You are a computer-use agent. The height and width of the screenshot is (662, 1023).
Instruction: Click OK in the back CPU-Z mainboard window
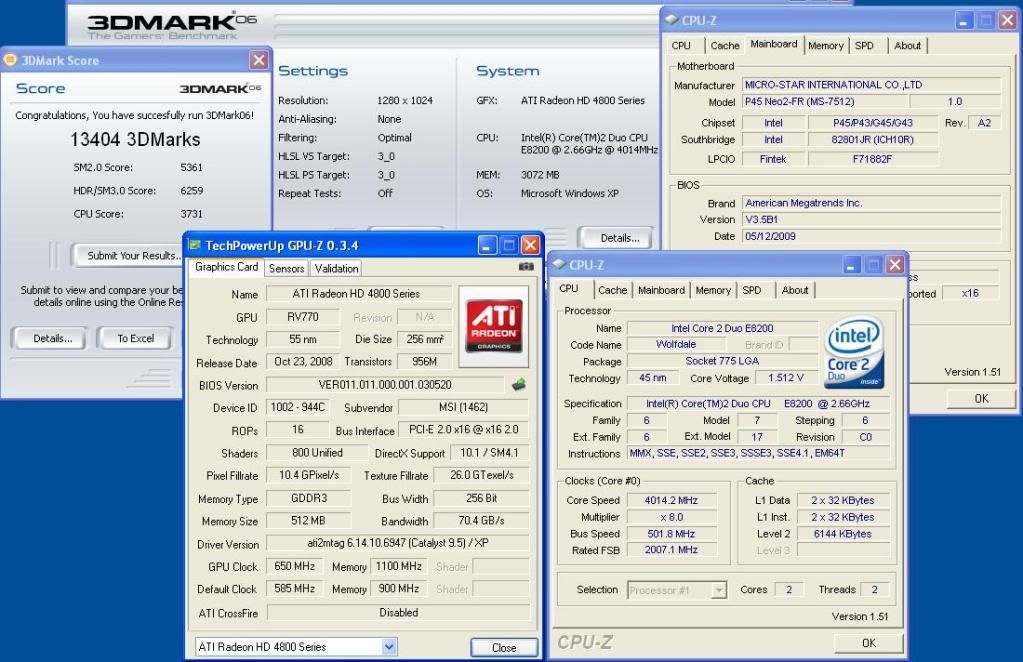[981, 399]
